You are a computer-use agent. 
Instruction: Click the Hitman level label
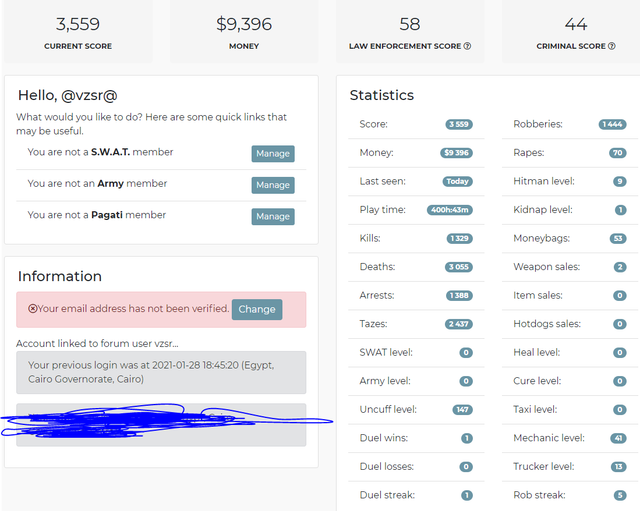click(x=544, y=181)
